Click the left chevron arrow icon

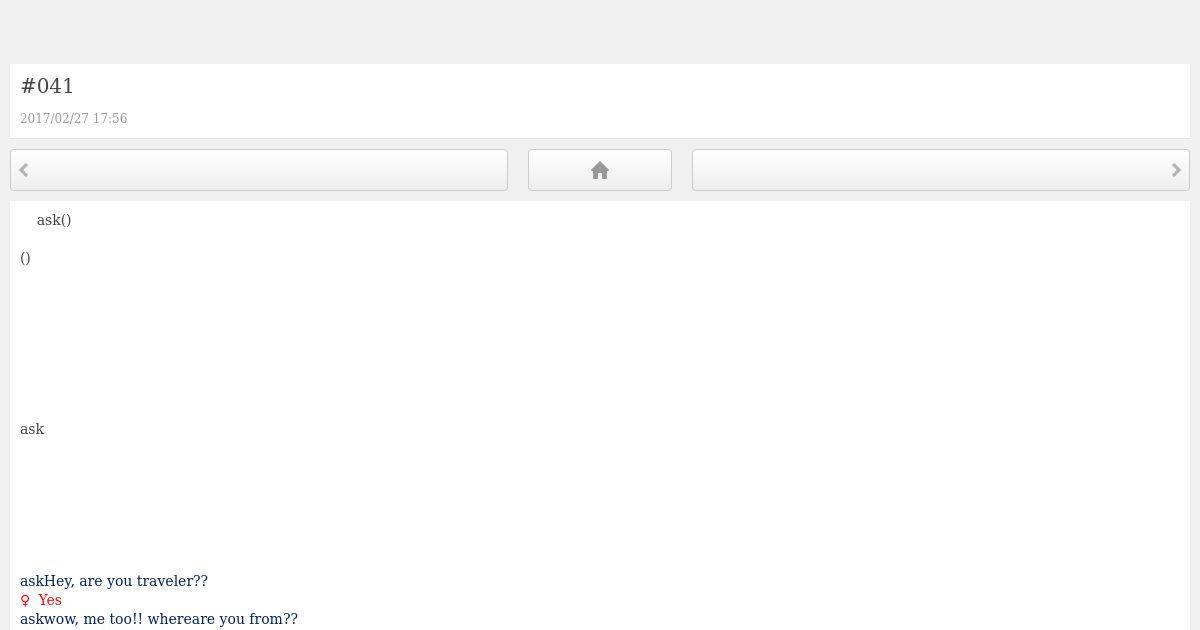24,170
